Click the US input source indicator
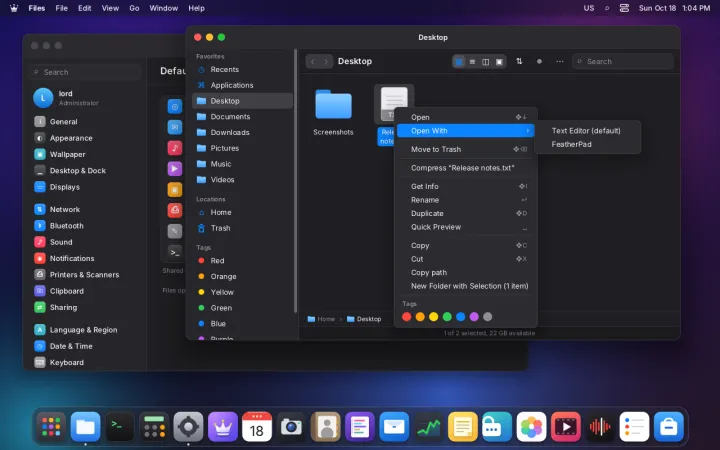The image size is (720, 450). [589, 8]
